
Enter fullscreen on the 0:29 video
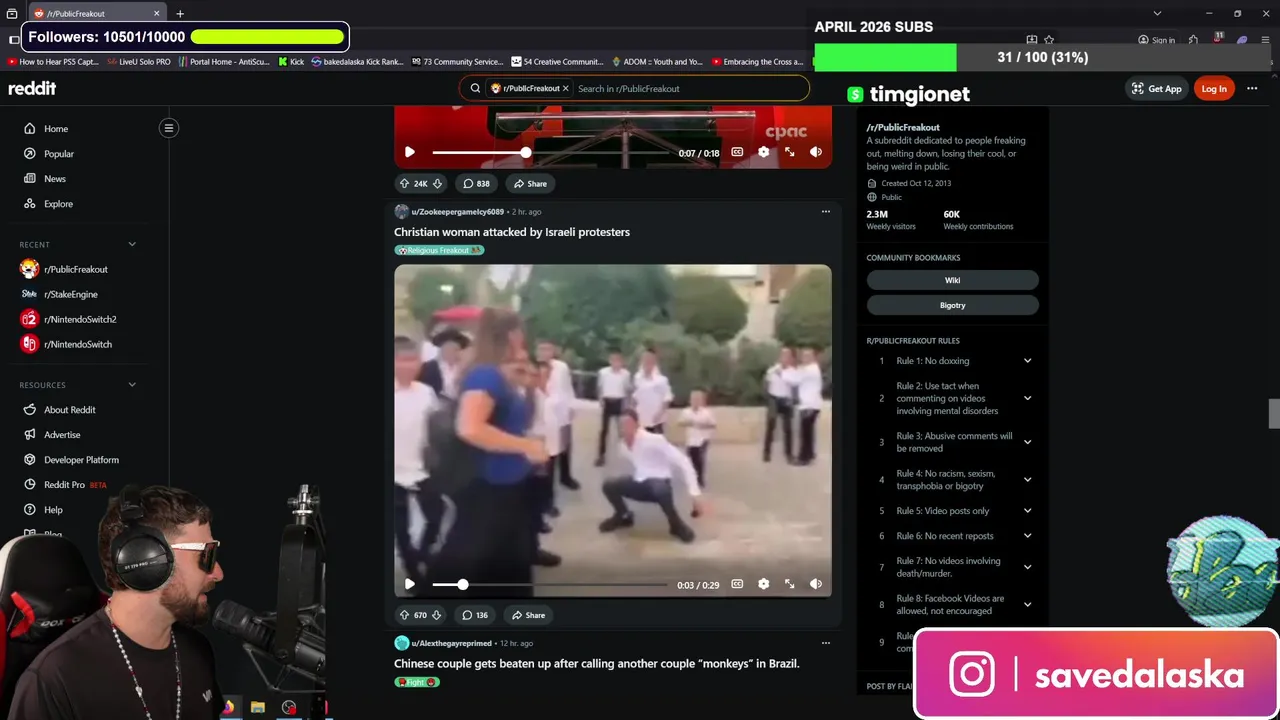[x=789, y=584]
